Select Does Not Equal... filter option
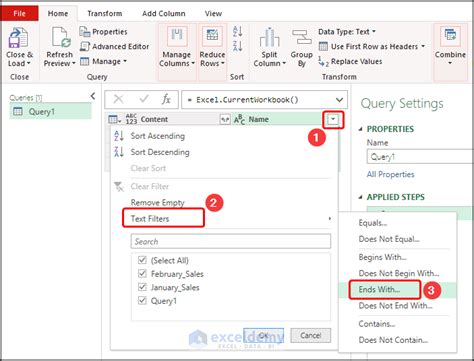Screen dimensions: 474x361 [x=389, y=239]
